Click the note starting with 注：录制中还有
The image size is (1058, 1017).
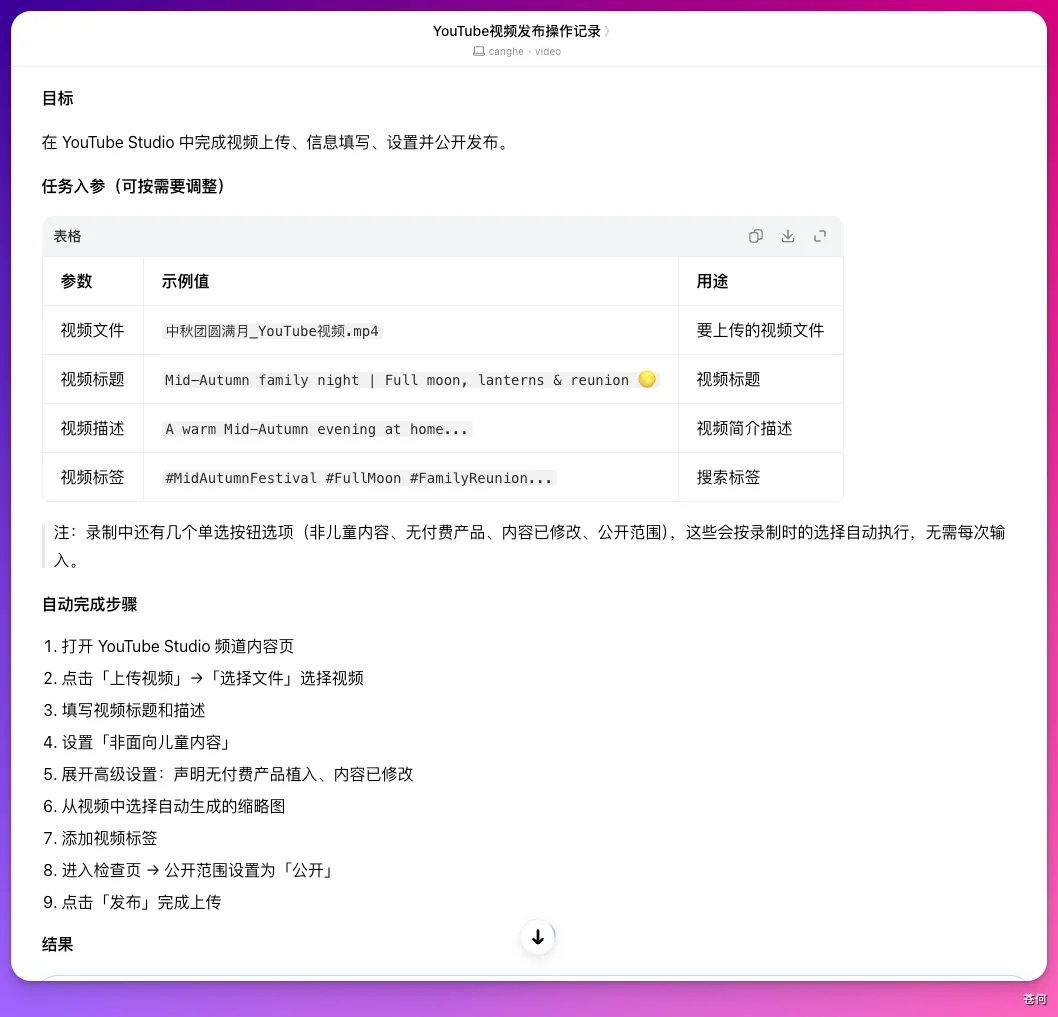coord(529,547)
